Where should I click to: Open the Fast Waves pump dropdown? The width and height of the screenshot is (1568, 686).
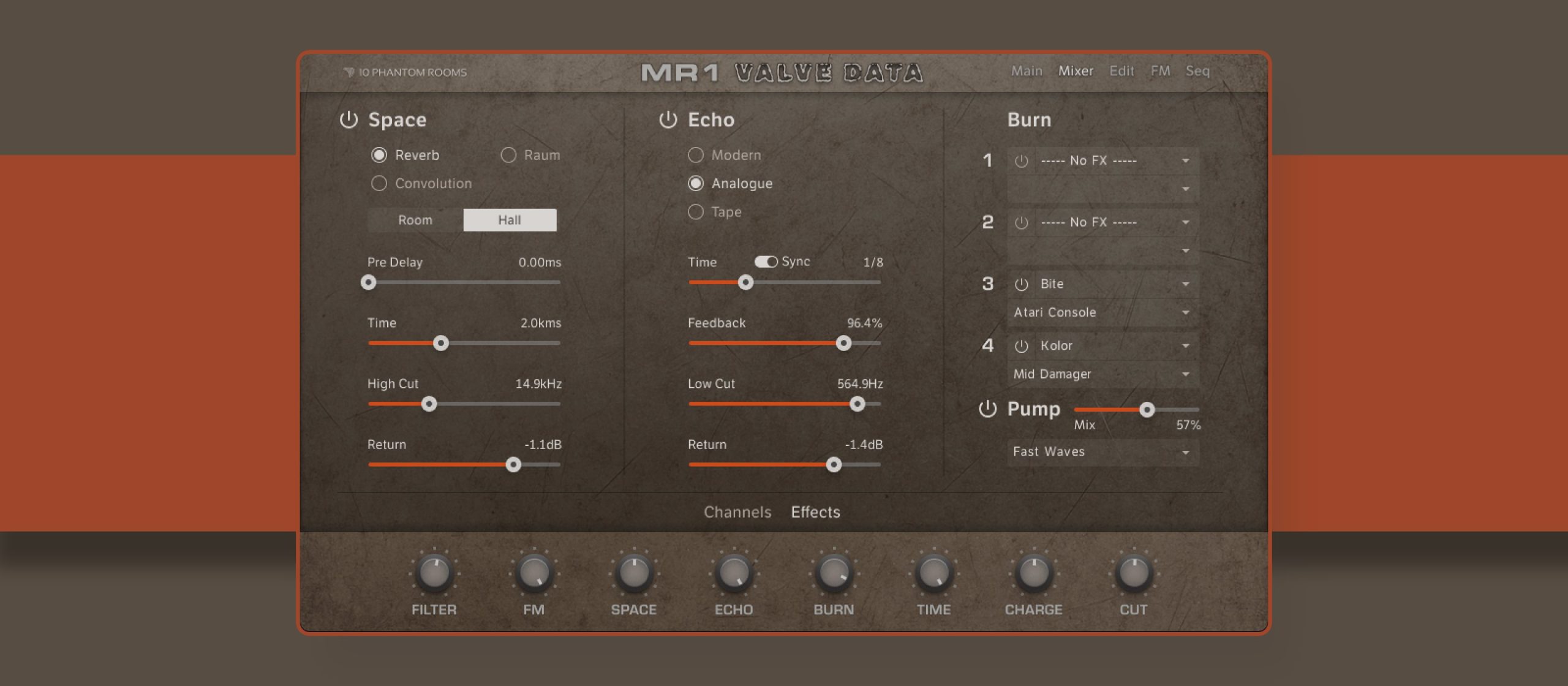pos(1103,452)
